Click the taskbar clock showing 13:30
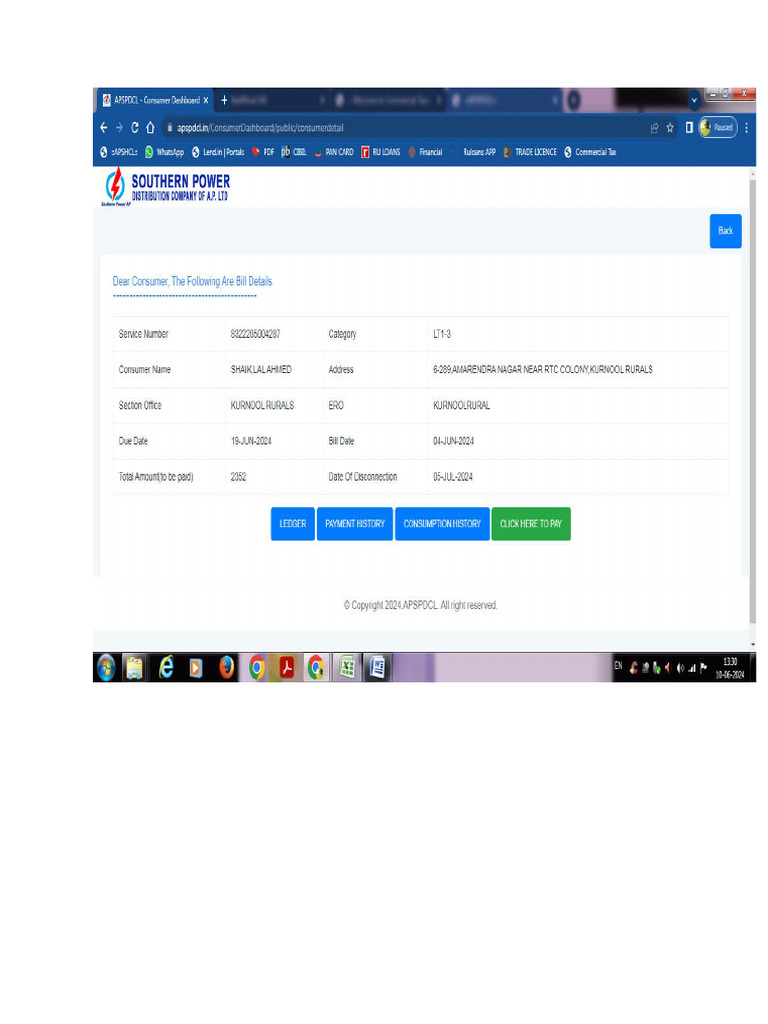Viewport: 768px width, 1024px height. tap(730, 668)
